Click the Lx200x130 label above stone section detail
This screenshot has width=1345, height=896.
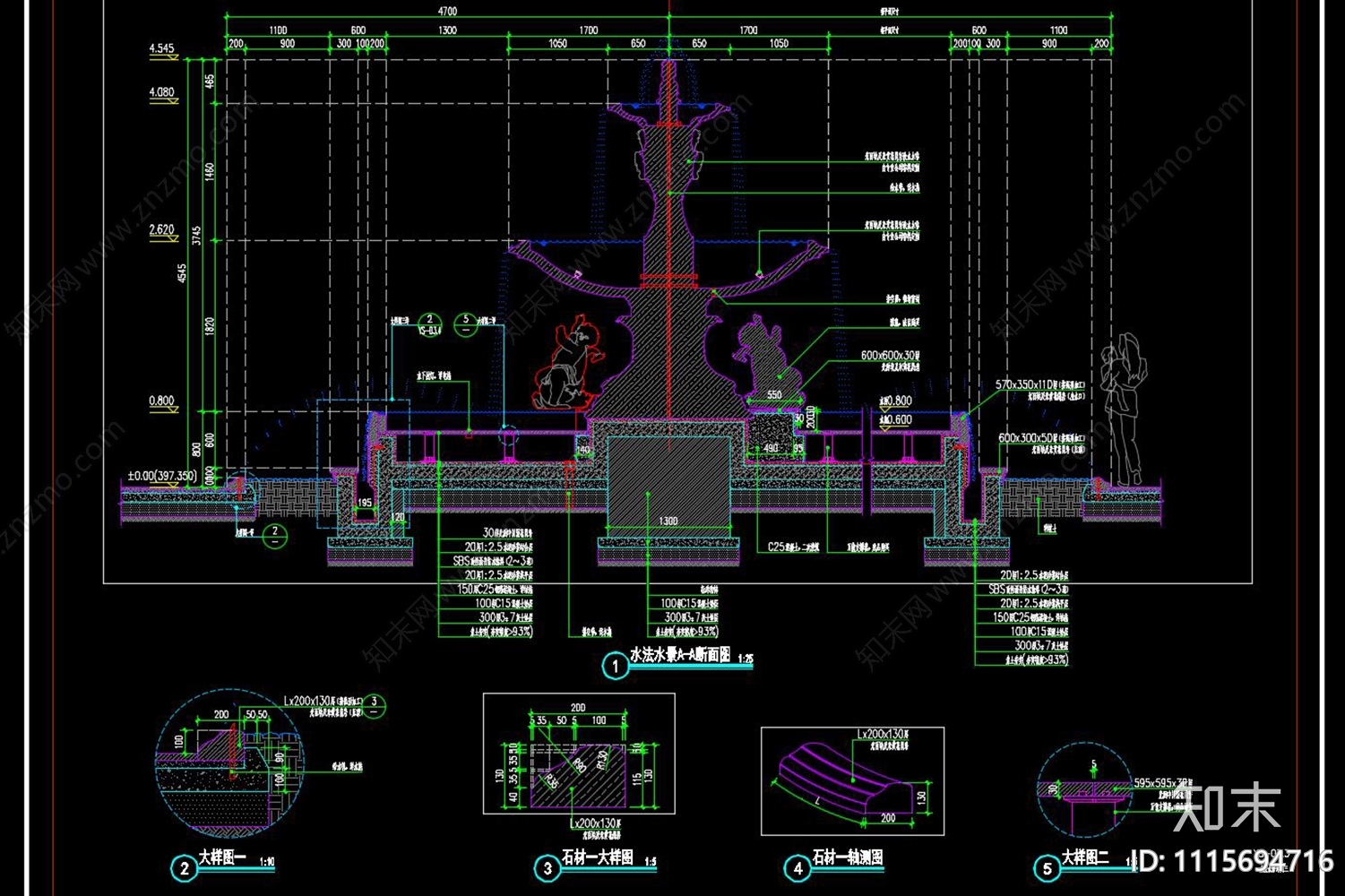(309, 700)
